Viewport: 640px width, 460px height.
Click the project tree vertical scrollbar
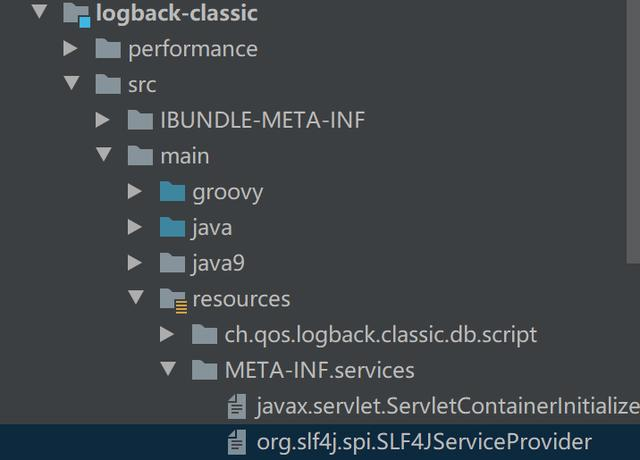[633, 131]
